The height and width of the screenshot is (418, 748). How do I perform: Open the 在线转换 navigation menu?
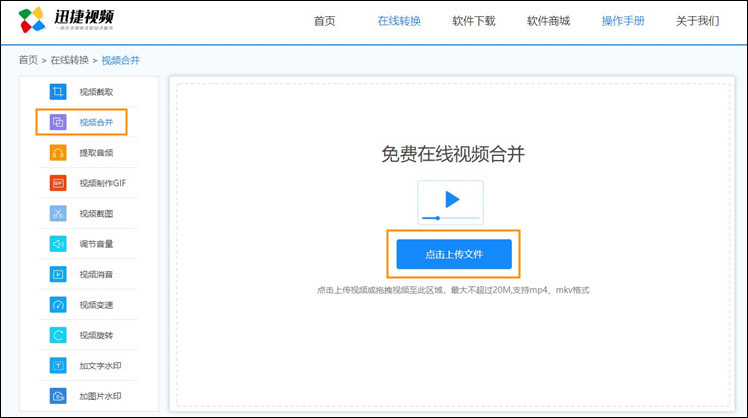(399, 21)
